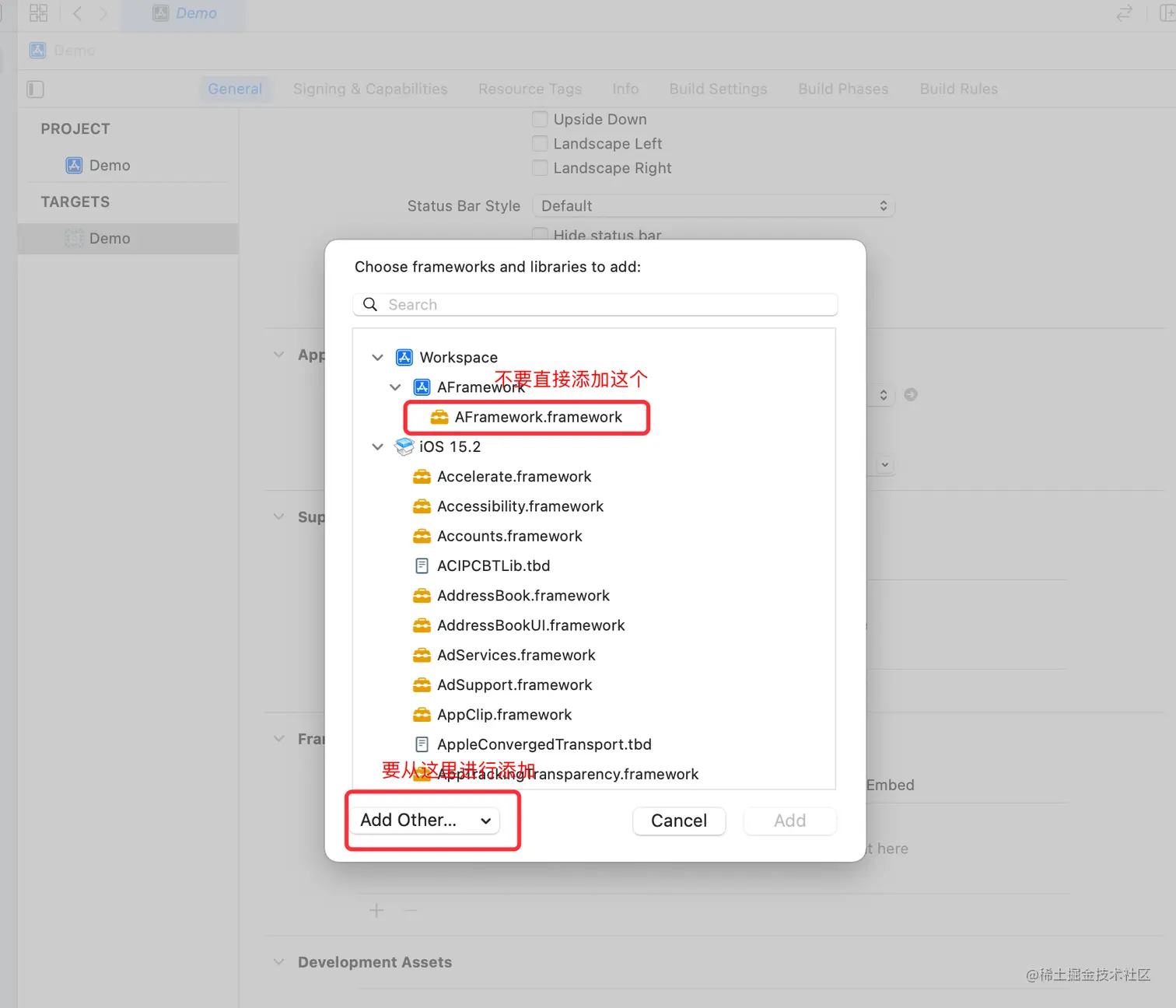Select AppTrackingTransparency.framework row
Screen dimensions: 1176x1008
tap(594, 775)
